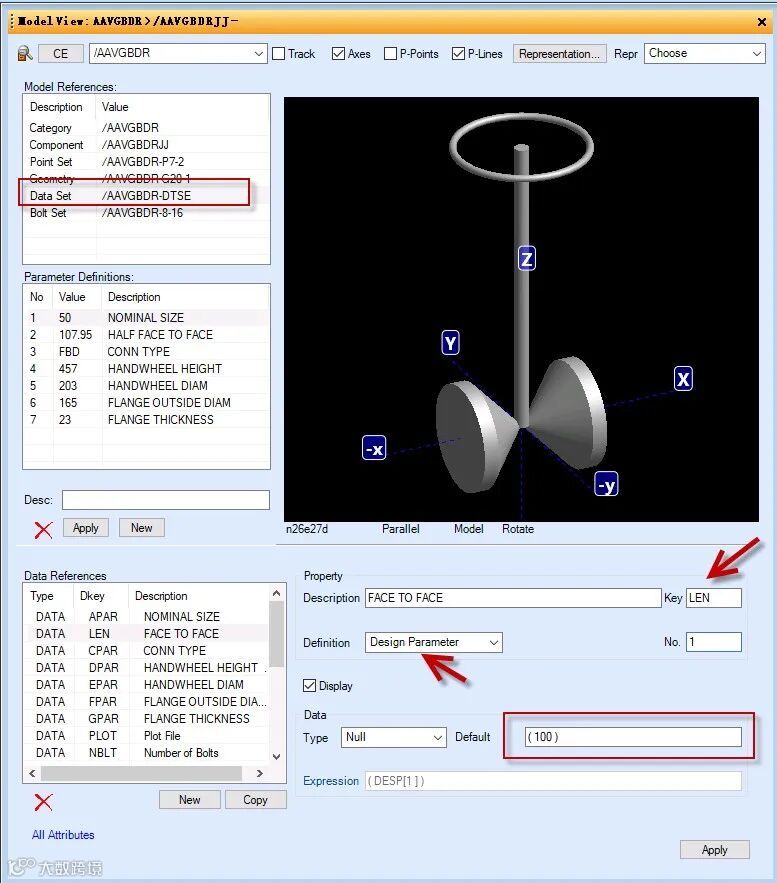
Task: Select the FPAR FLANGE OUTSIDE DIA data row
Action: [146, 702]
